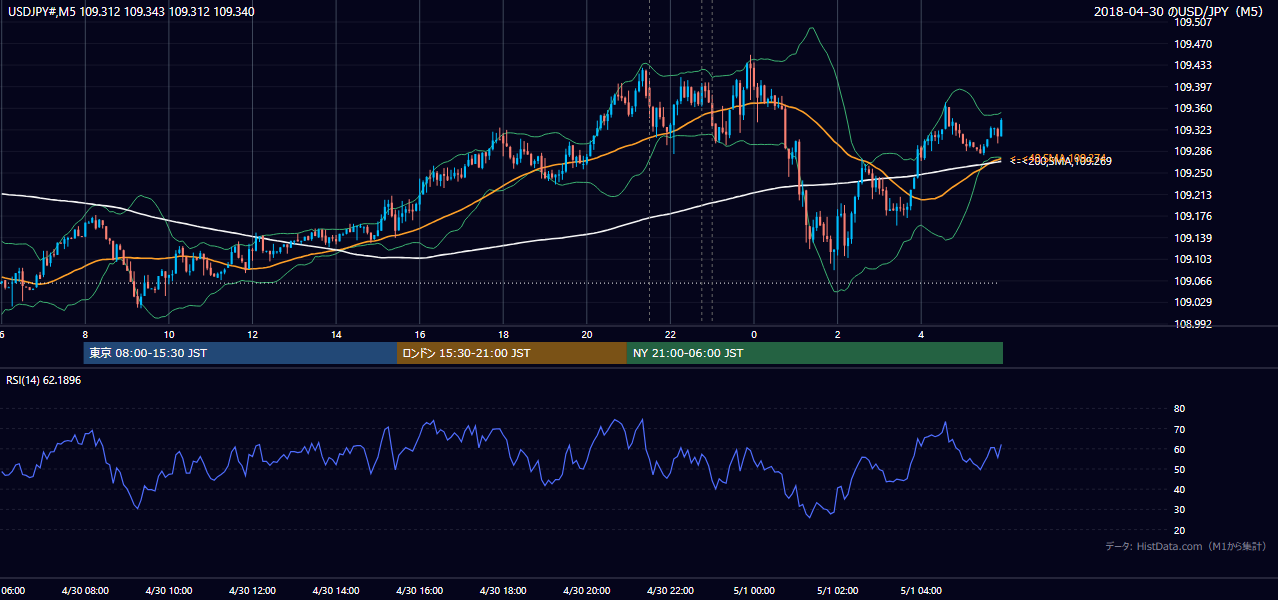Click the 4/30 22:00 bottom time label
Image resolution: width=1278 pixels, height=600 pixels.
click(670, 591)
